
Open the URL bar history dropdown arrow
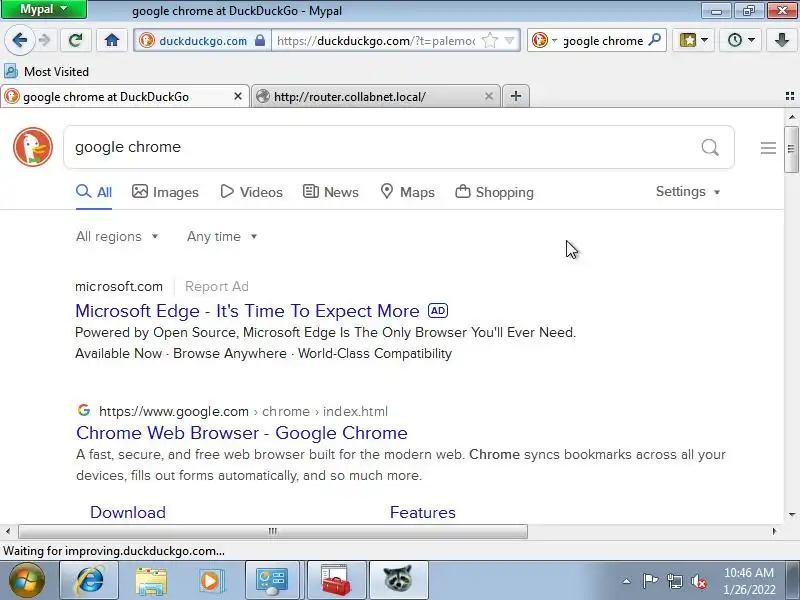click(509, 40)
